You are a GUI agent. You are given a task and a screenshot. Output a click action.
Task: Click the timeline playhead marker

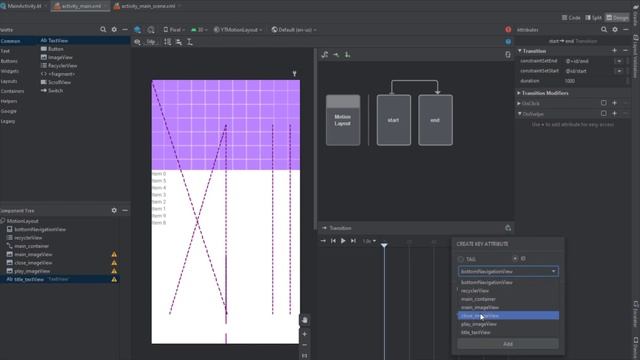(384, 245)
